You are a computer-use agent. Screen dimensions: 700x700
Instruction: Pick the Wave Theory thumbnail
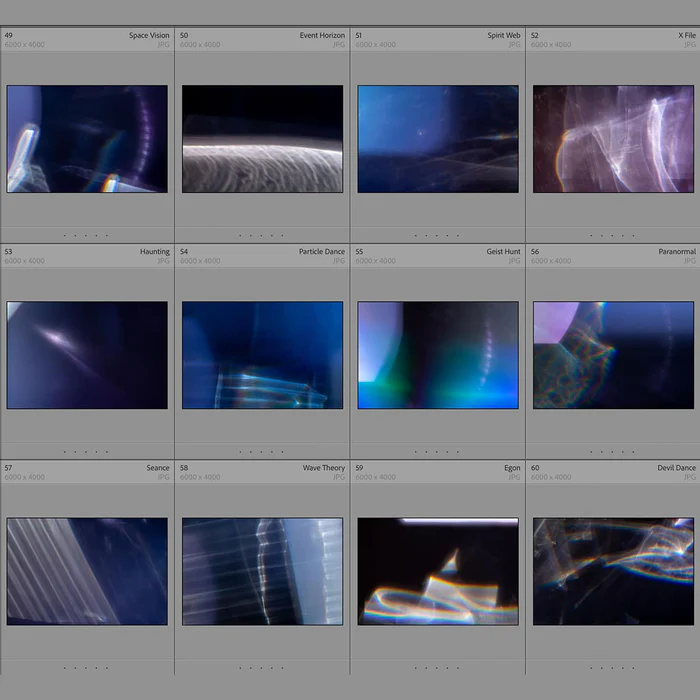tap(262, 571)
